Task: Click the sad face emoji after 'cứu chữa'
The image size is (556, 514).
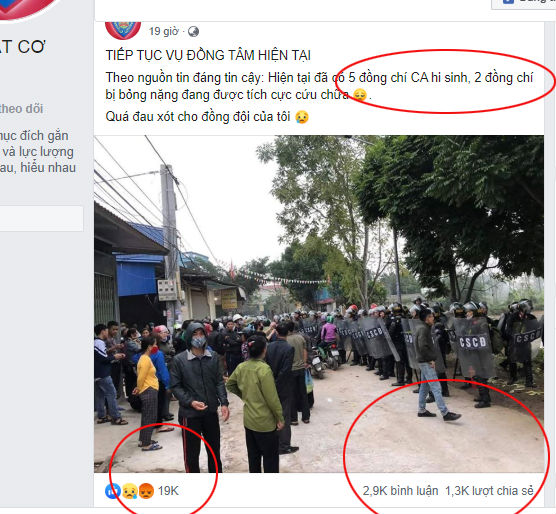Action: pyautogui.click(x=360, y=95)
